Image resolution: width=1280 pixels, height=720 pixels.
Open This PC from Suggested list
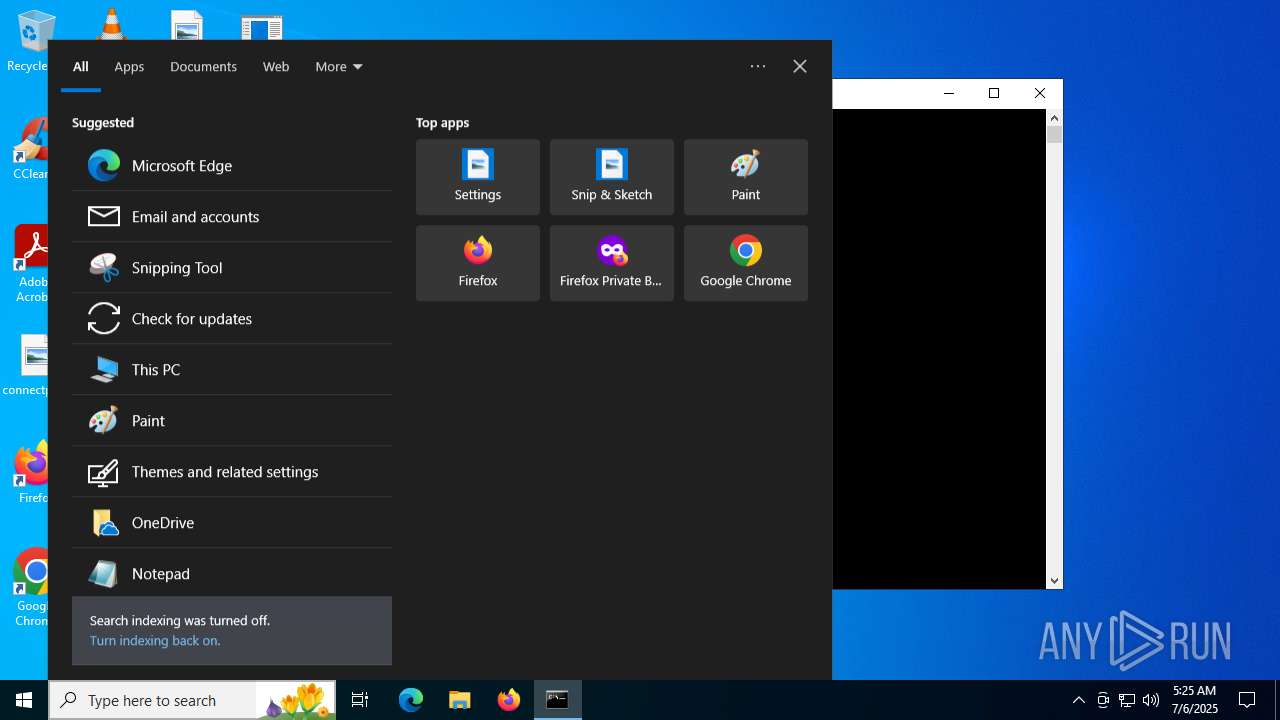coord(232,370)
